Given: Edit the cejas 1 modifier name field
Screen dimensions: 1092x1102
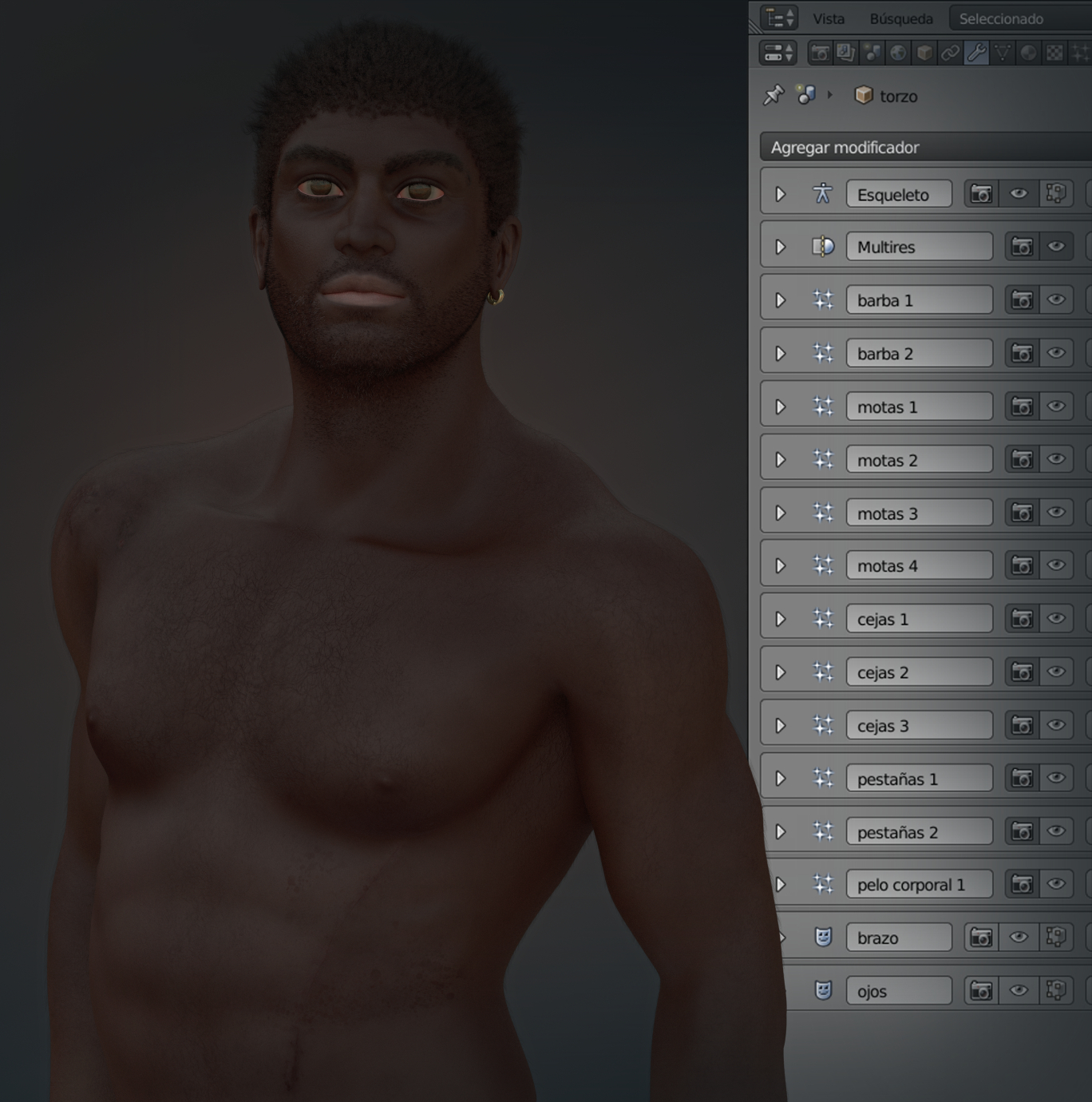Looking at the screenshot, I should coord(920,619).
